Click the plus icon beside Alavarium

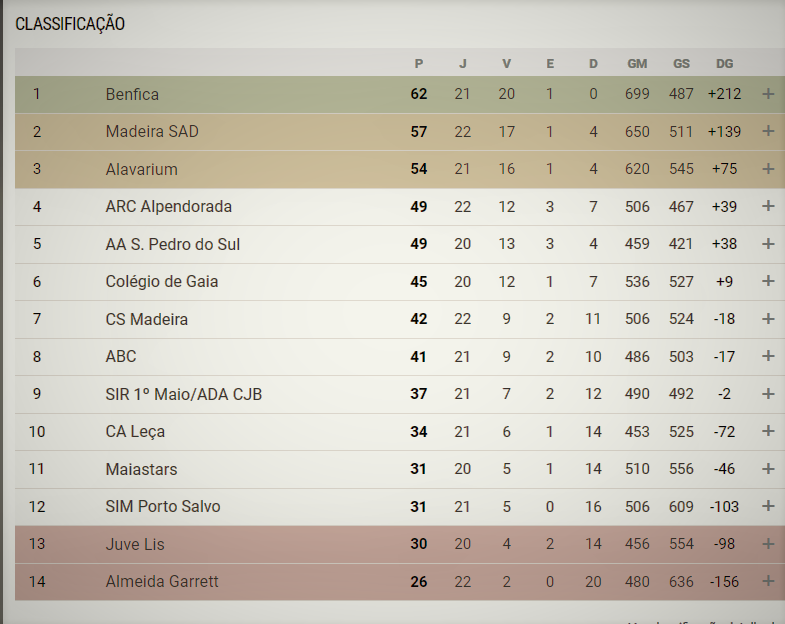pos(768,169)
